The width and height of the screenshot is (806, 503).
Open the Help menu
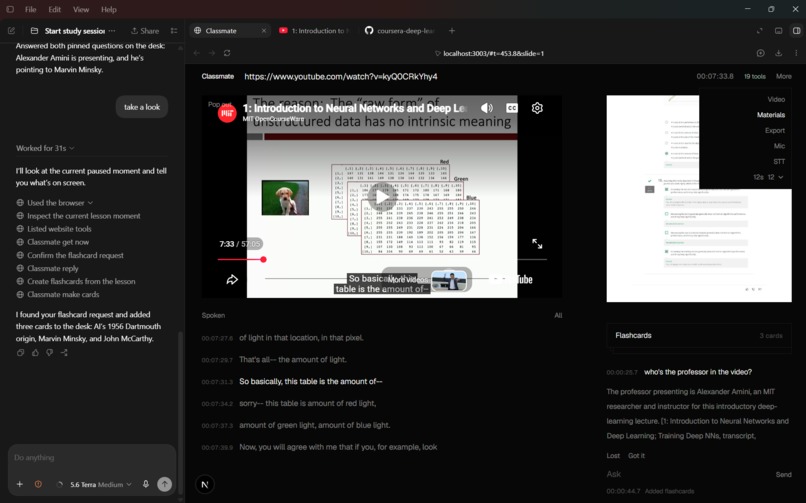coord(108,9)
